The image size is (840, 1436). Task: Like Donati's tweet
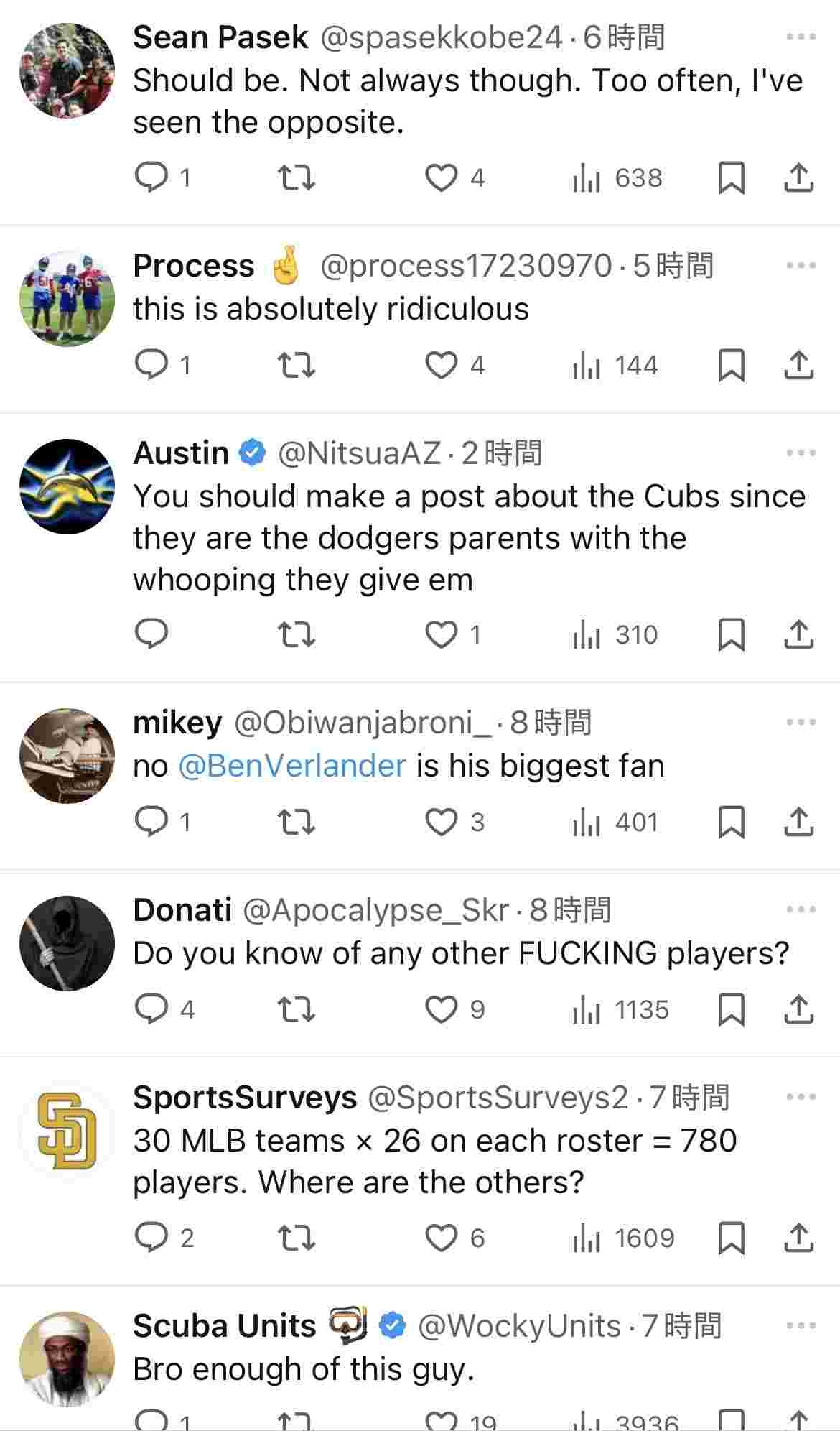(442, 1010)
